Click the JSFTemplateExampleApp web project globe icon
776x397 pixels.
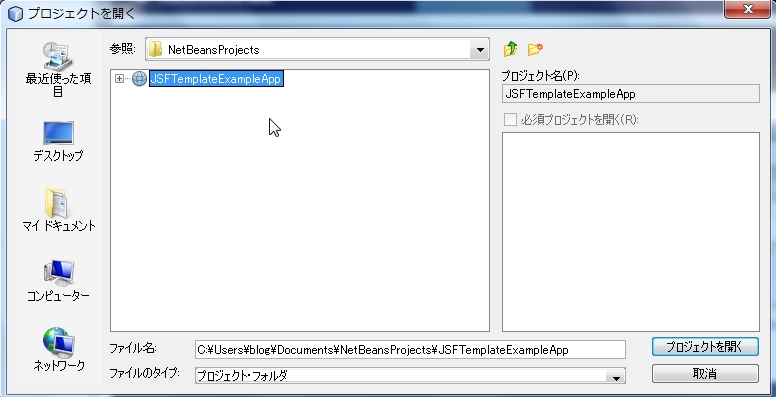pyautogui.click(x=139, y=79)
